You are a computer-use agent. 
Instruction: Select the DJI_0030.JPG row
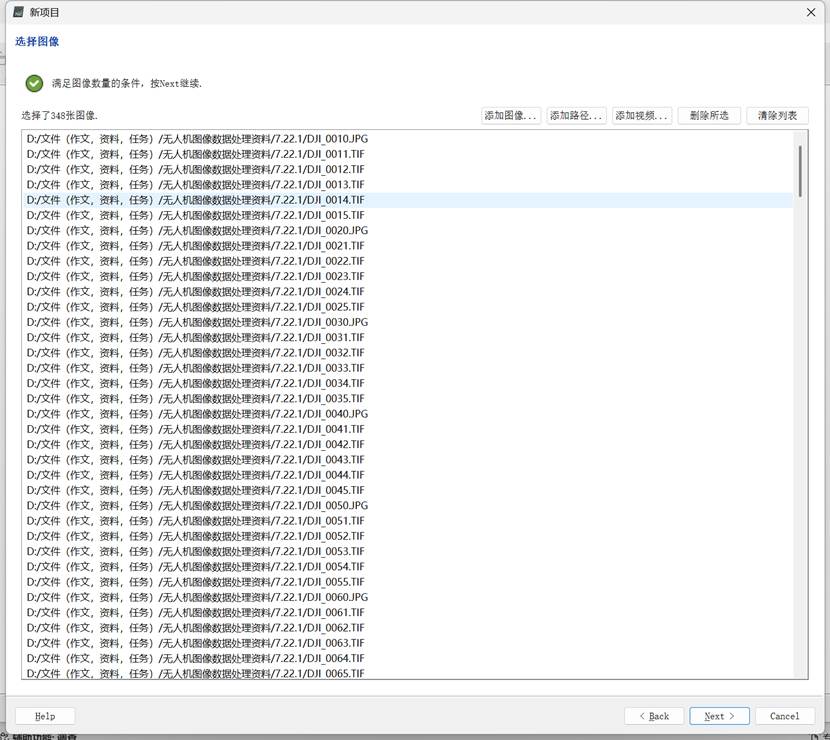(409, 322)
